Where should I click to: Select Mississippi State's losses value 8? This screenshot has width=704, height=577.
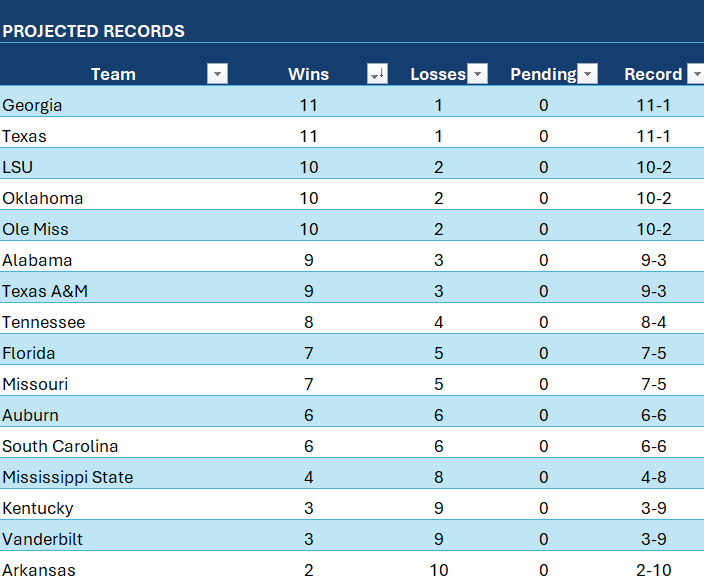[439, 477]
